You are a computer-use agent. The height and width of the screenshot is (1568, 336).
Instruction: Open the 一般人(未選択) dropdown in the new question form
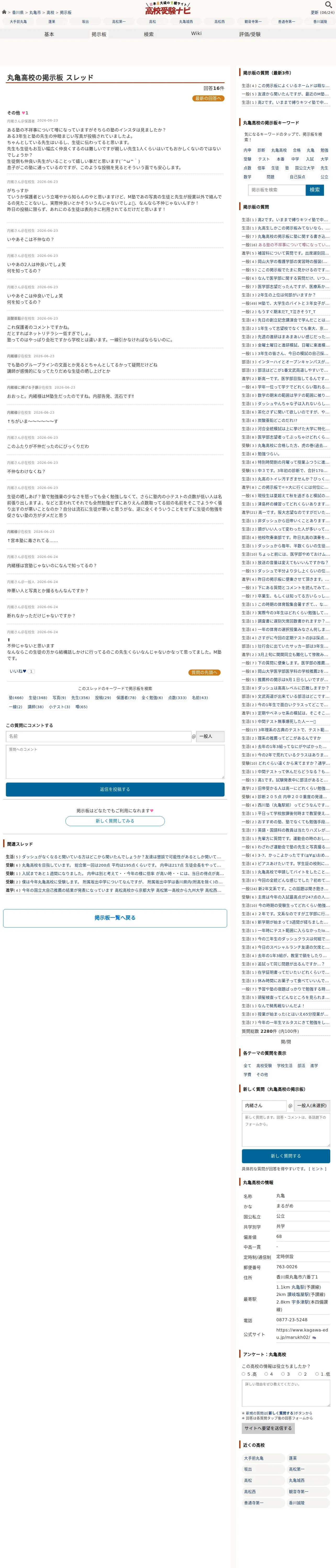(x=312, y=1105)
